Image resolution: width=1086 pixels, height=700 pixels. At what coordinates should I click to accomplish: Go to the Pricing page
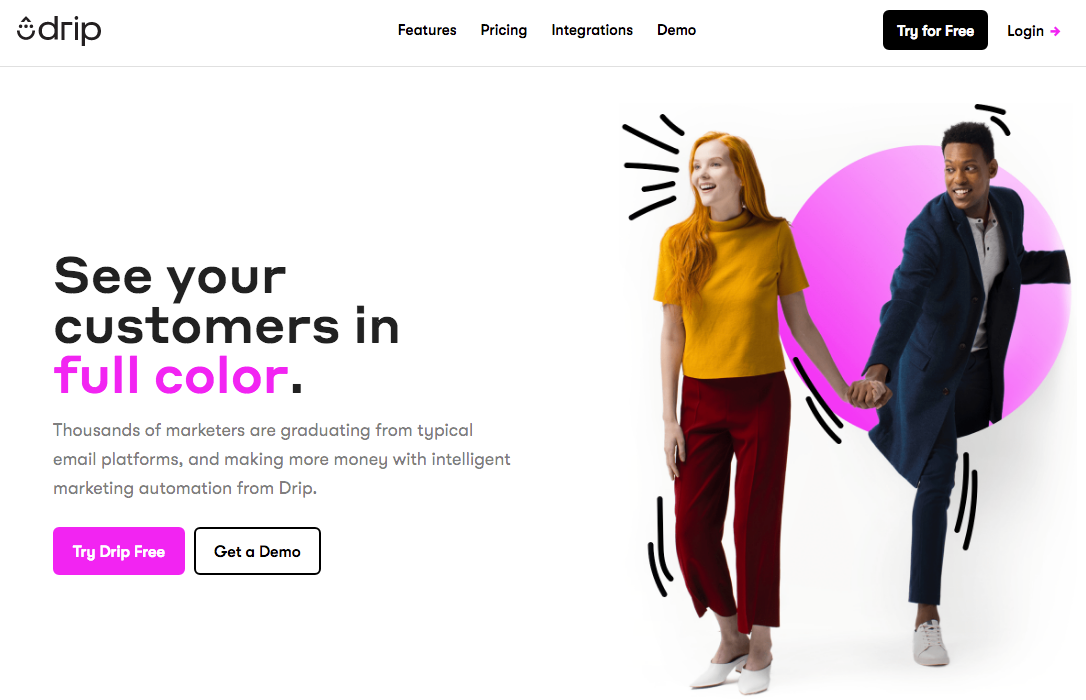504,30
